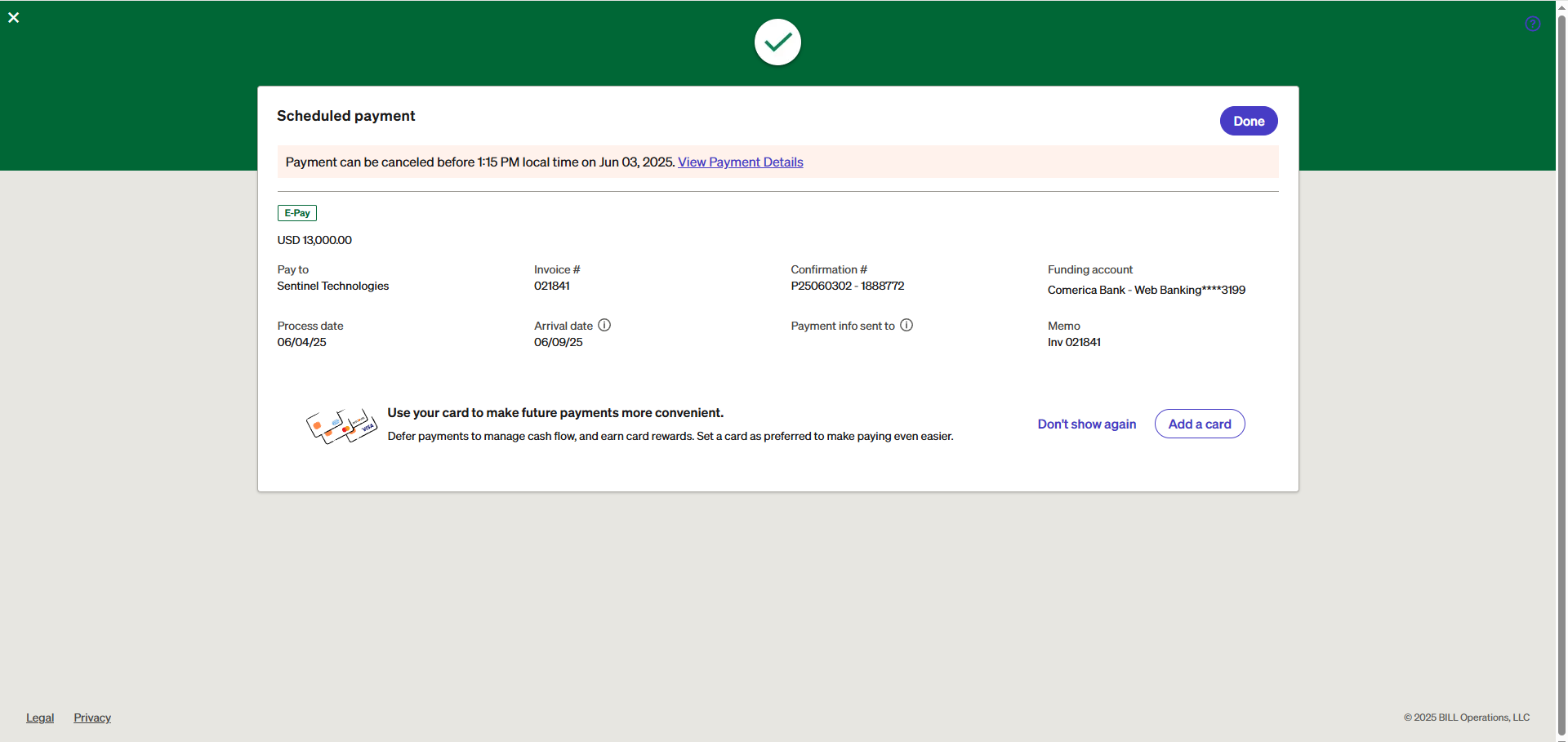Screen dimensions: 1568x742
Task: Click the confirmation number P25060302 - 1888772
Action: (x=847, y=287)
